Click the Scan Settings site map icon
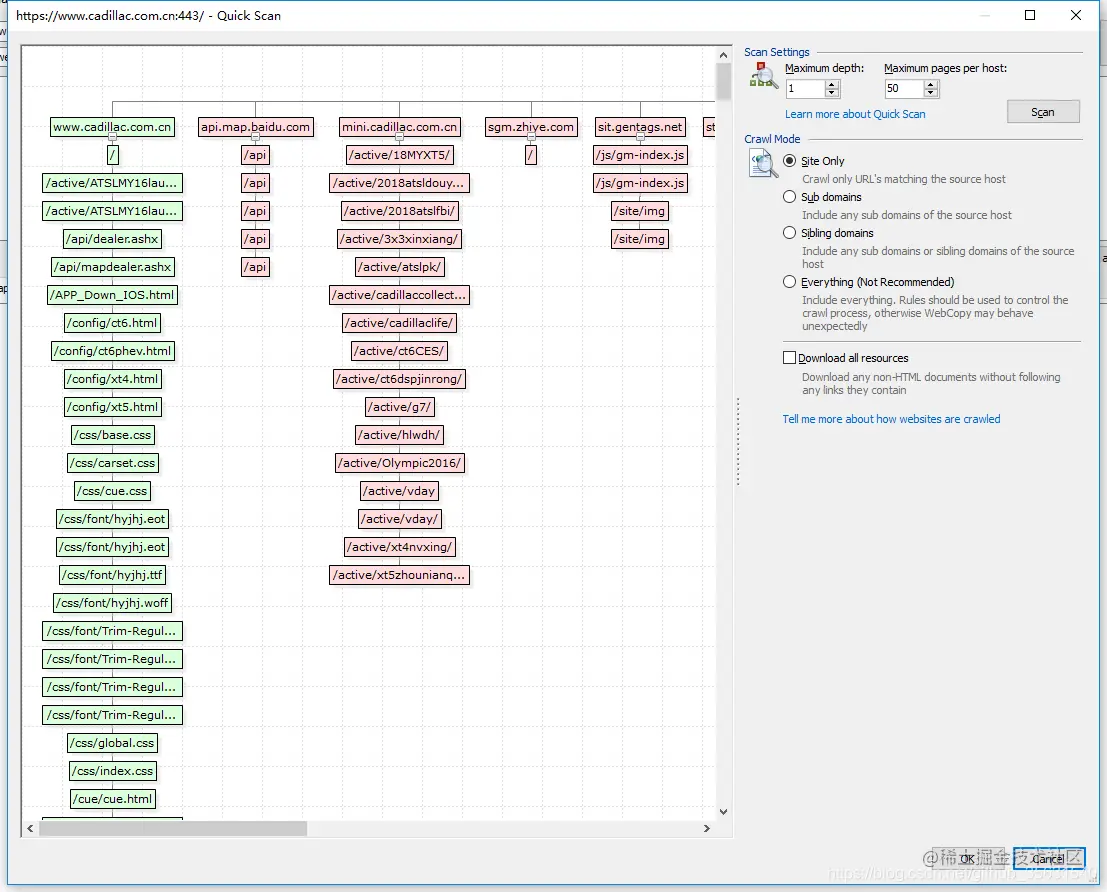 [763, 75]
